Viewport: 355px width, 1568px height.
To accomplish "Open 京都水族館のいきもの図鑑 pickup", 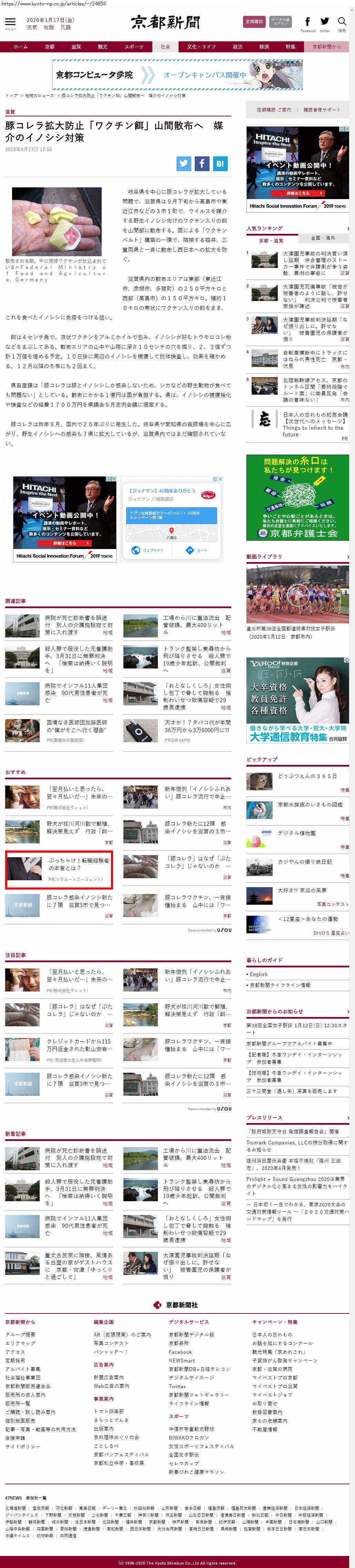I will 310,805.
